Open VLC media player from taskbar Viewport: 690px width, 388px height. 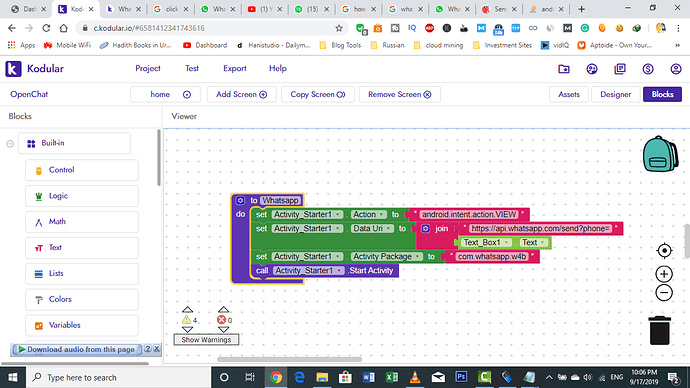[415, 377]
